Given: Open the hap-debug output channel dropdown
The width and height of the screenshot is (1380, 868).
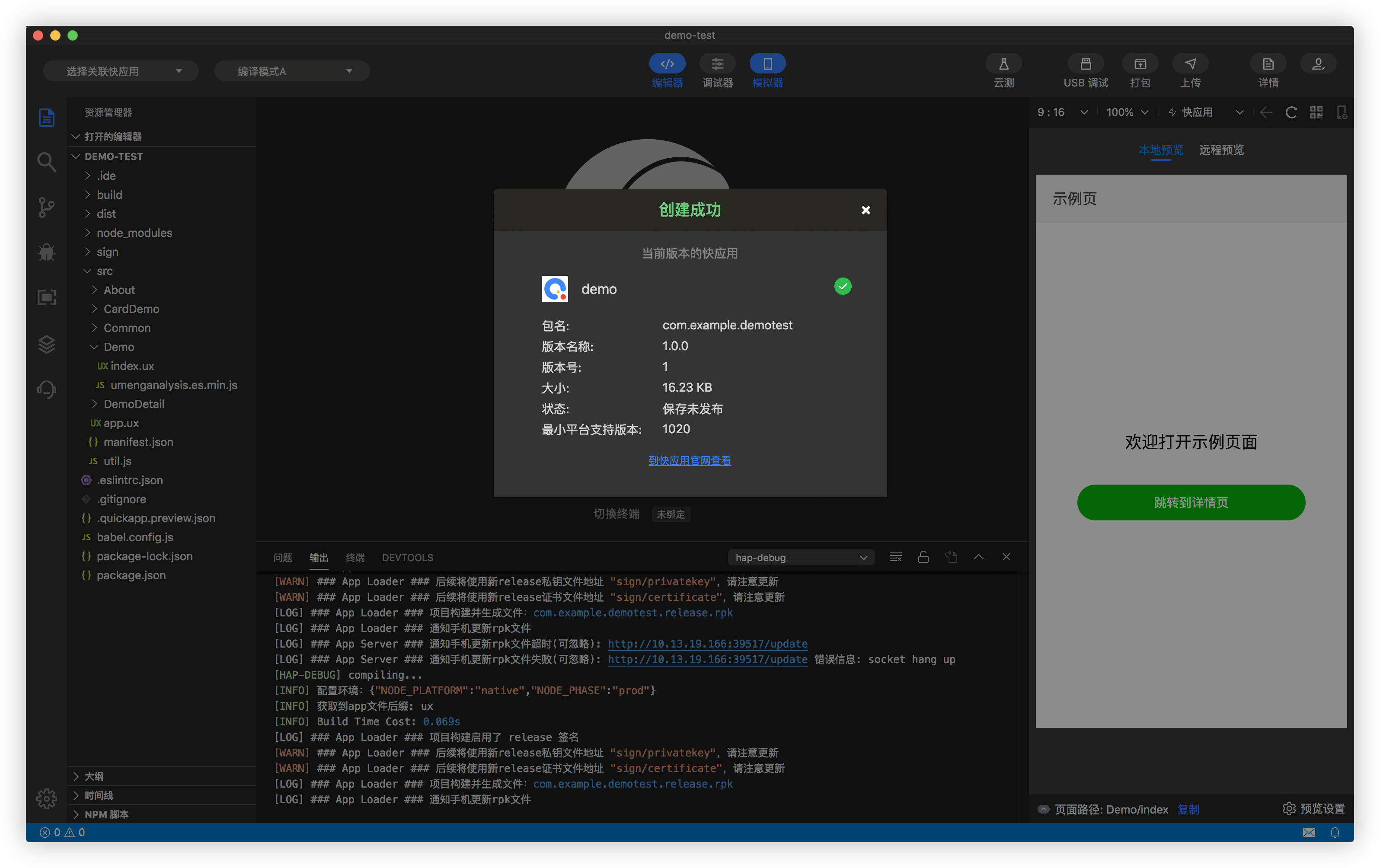Looking at the screenshot, I should pyautogui.click(x=800, y=558).
